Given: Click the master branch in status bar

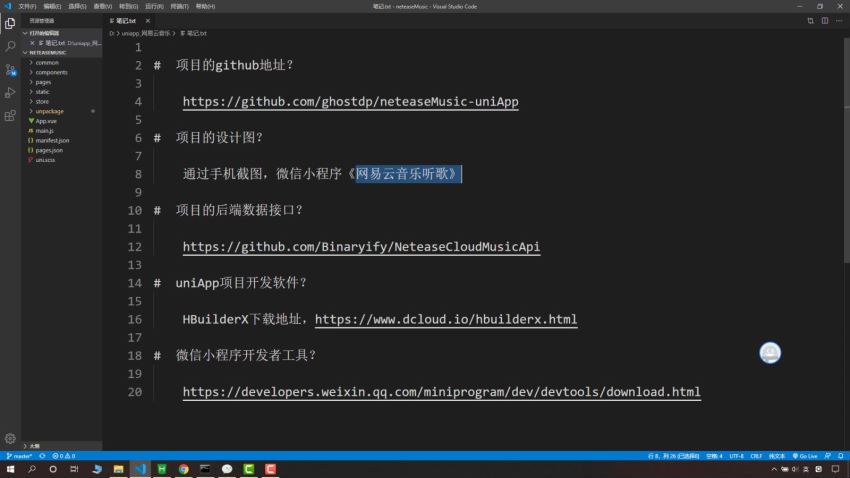Looking at the screenshot, I should 19,456.
